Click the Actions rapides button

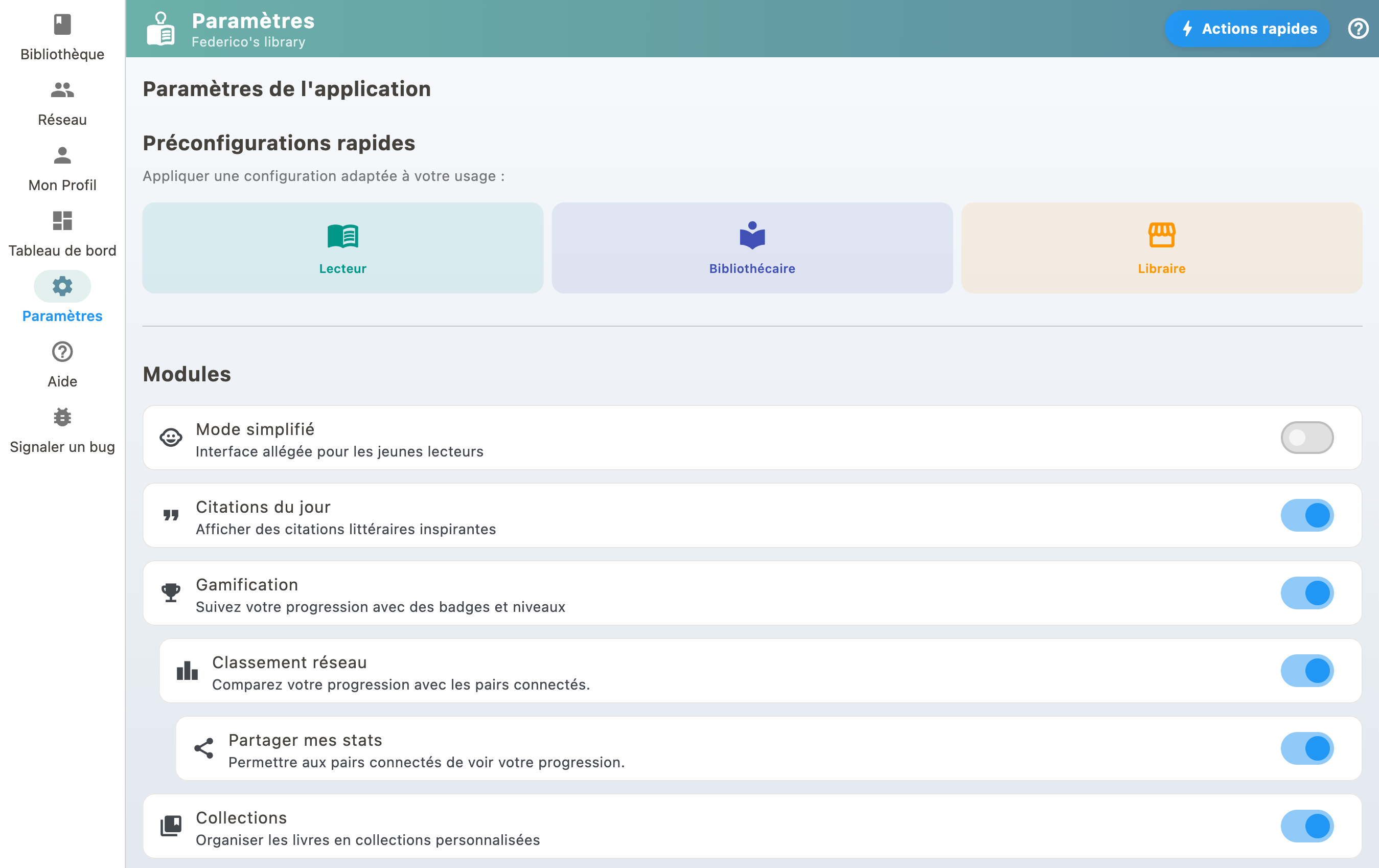pos(1247,28)
